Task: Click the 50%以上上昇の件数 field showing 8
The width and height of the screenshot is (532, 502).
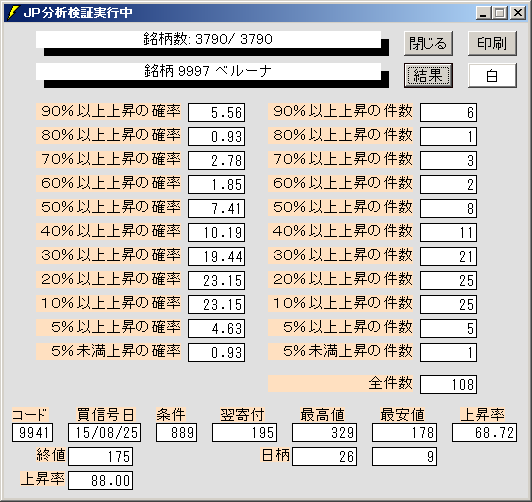Action: coord(448,208)
